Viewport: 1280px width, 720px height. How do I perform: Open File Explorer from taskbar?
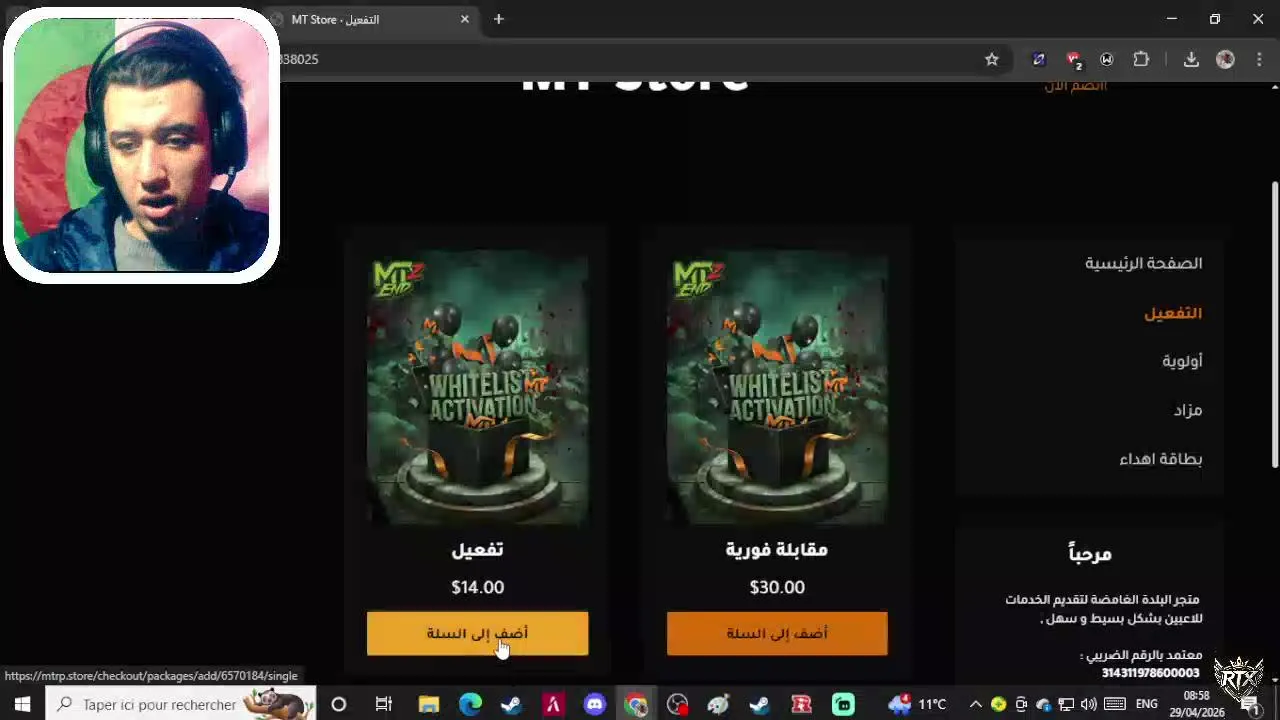point(428,704)
